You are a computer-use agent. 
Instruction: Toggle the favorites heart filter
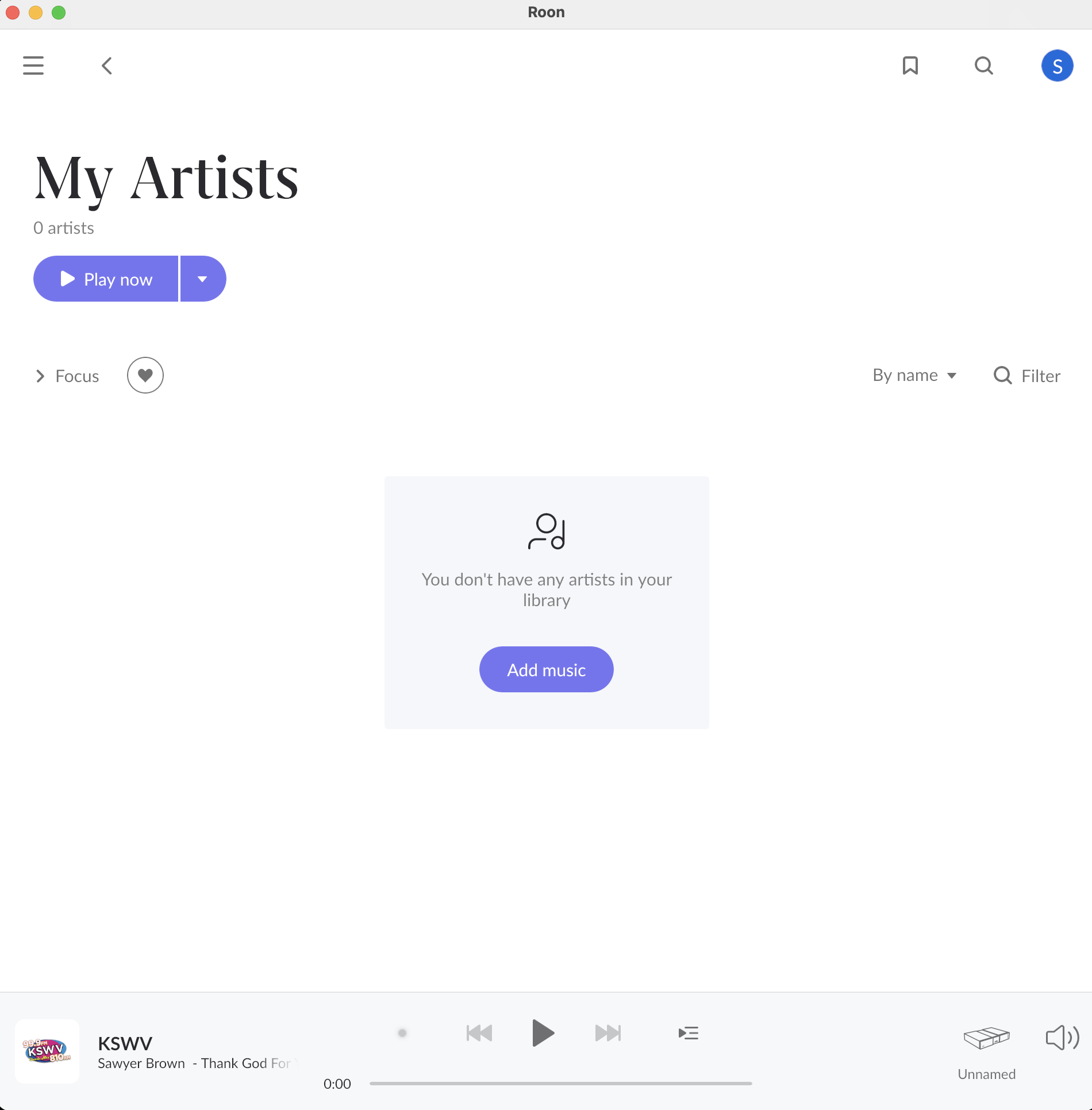[145, 375]
